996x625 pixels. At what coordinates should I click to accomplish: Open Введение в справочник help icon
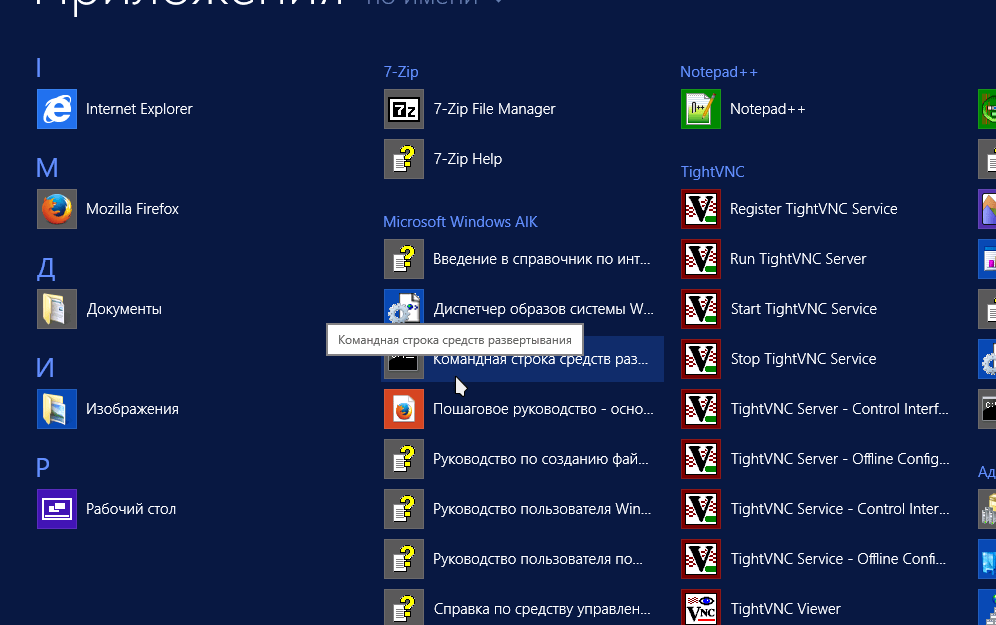404,259
